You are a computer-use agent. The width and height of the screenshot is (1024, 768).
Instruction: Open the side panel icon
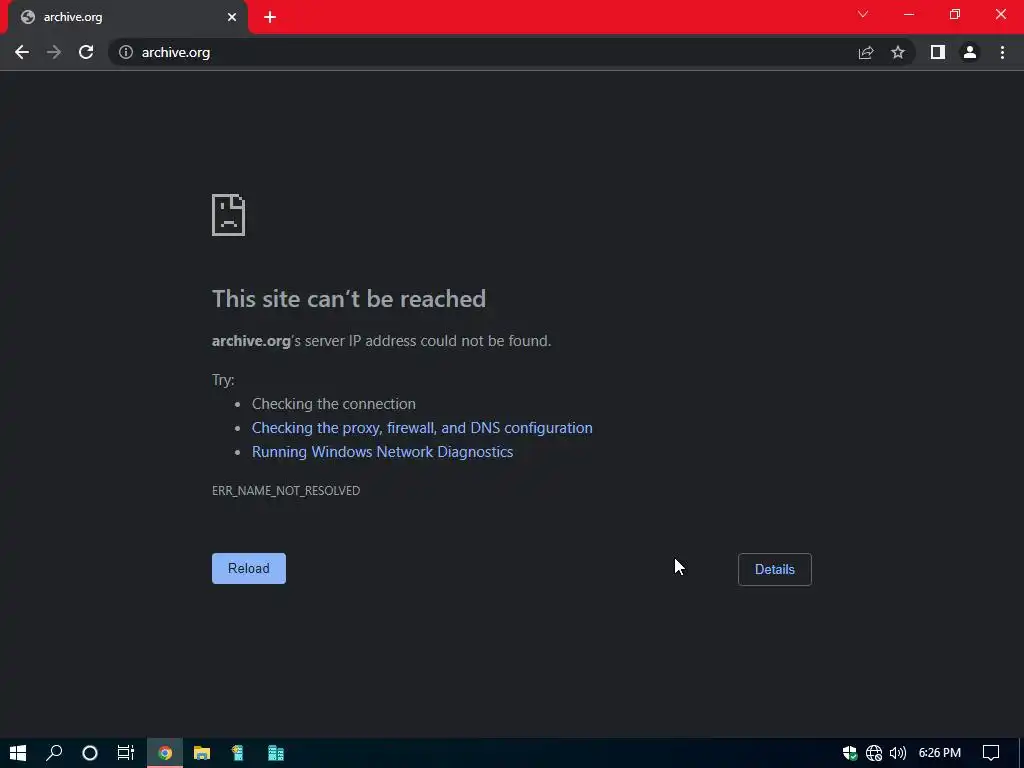point(938,52)
